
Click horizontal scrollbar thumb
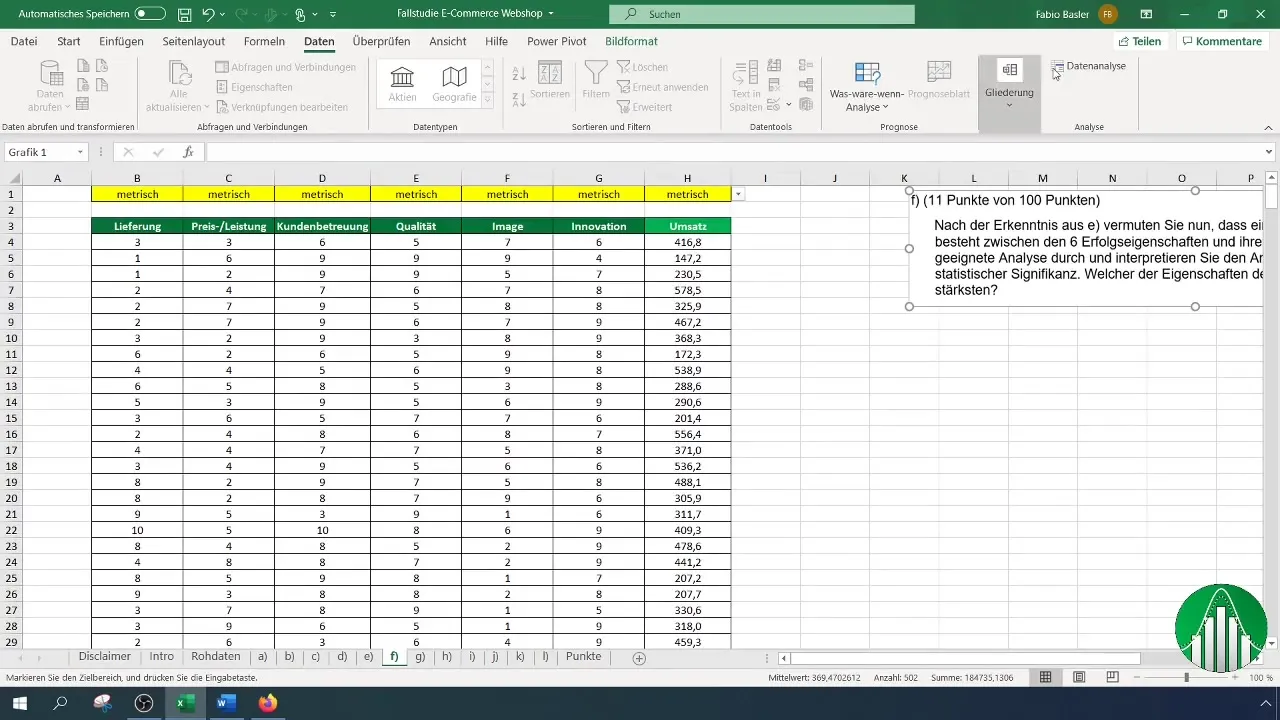coord(966,658)
